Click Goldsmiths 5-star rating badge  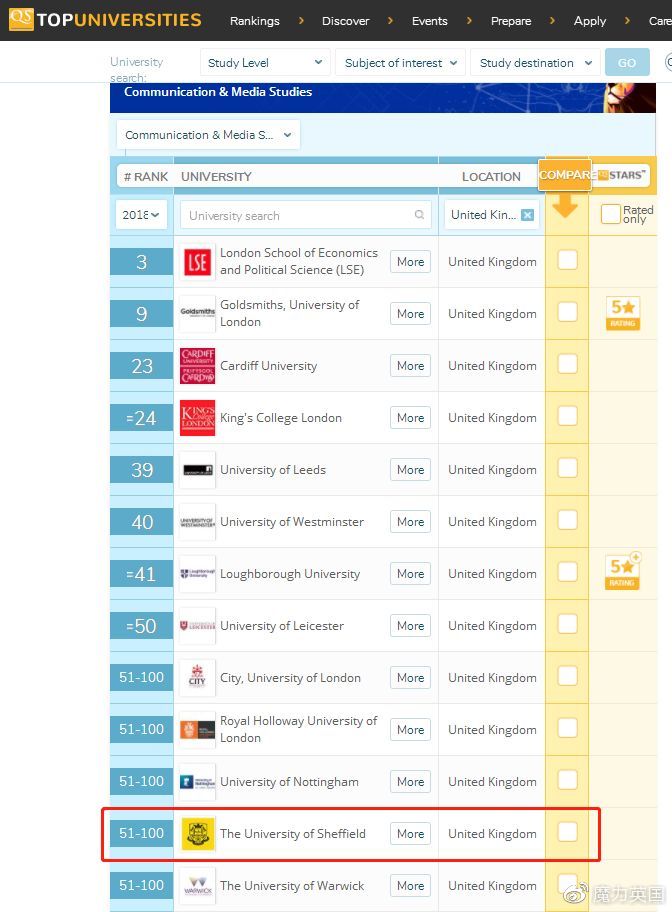click(x=623, y=314)
